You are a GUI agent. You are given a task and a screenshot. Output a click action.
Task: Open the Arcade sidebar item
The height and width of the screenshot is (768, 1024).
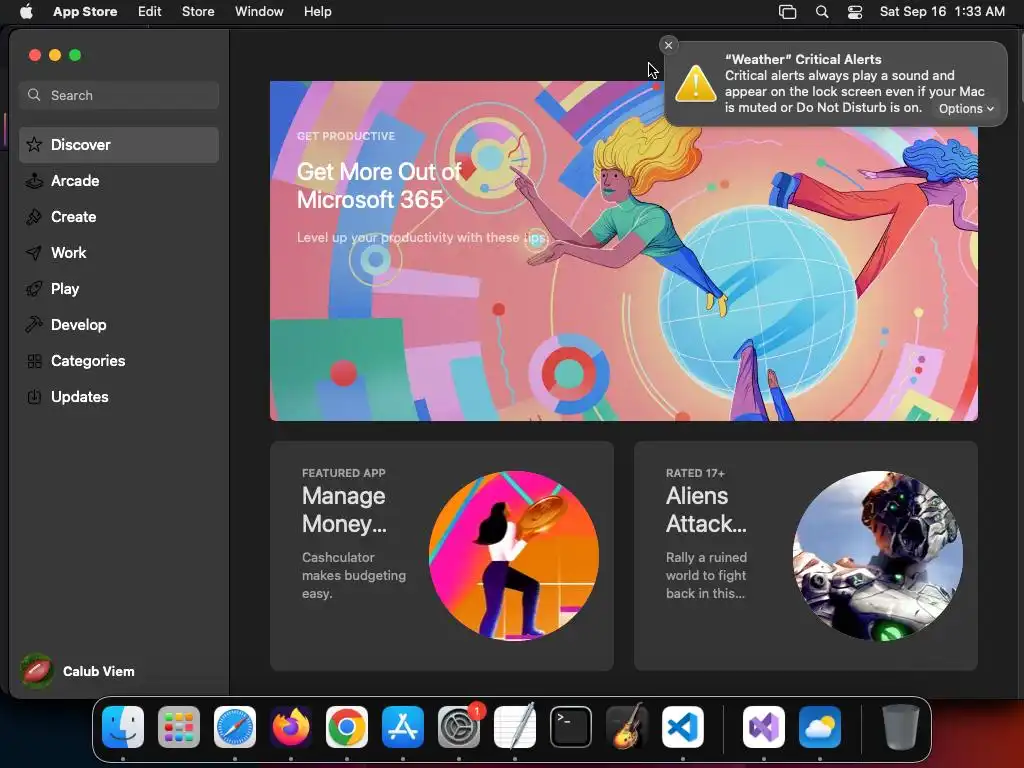tap(119, 181)
